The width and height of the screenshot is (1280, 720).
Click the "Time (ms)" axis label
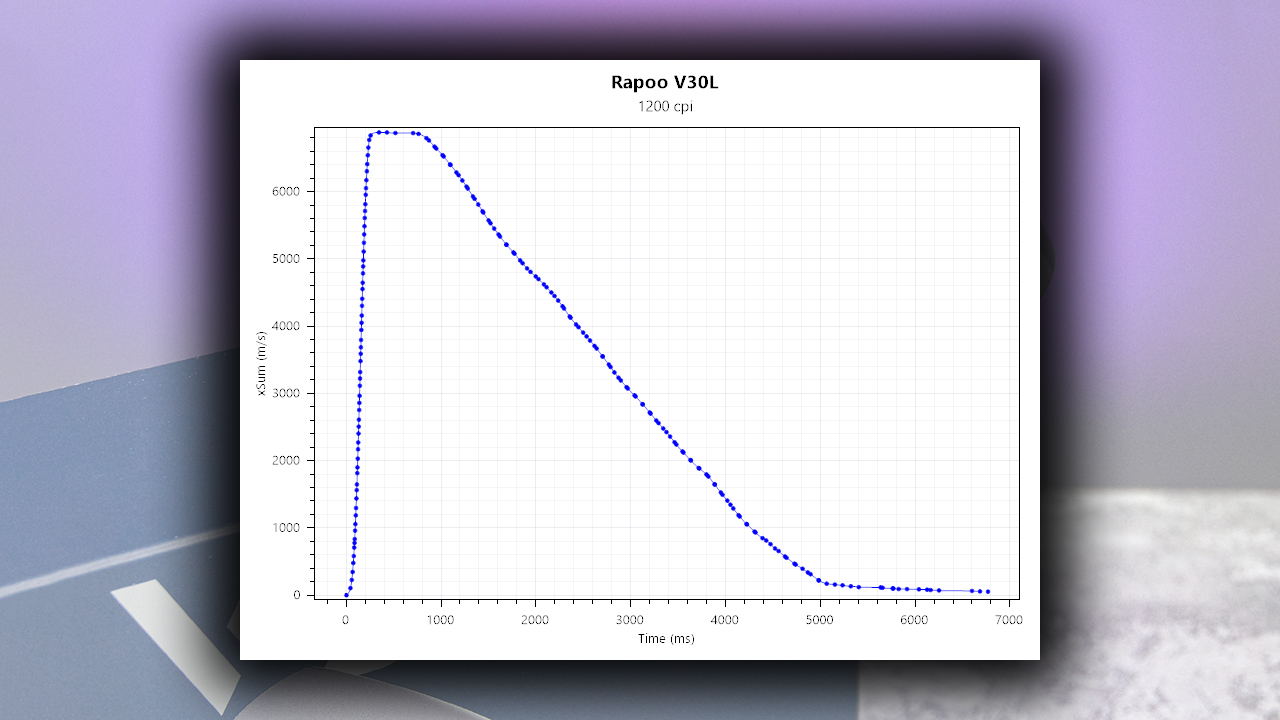click(x=666, y=638)
